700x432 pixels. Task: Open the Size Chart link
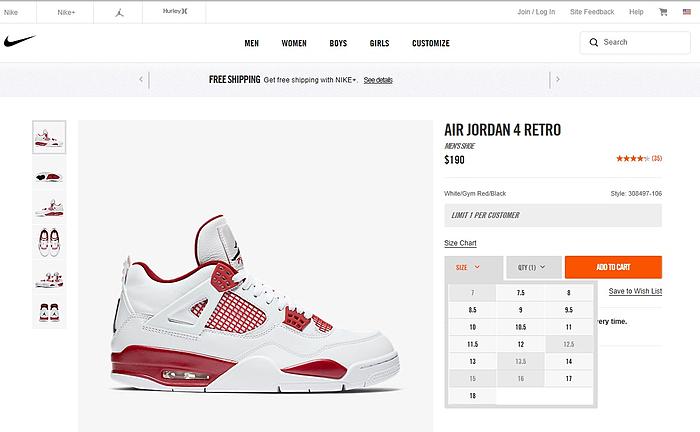pyautogui.click(x=460, y=243)
